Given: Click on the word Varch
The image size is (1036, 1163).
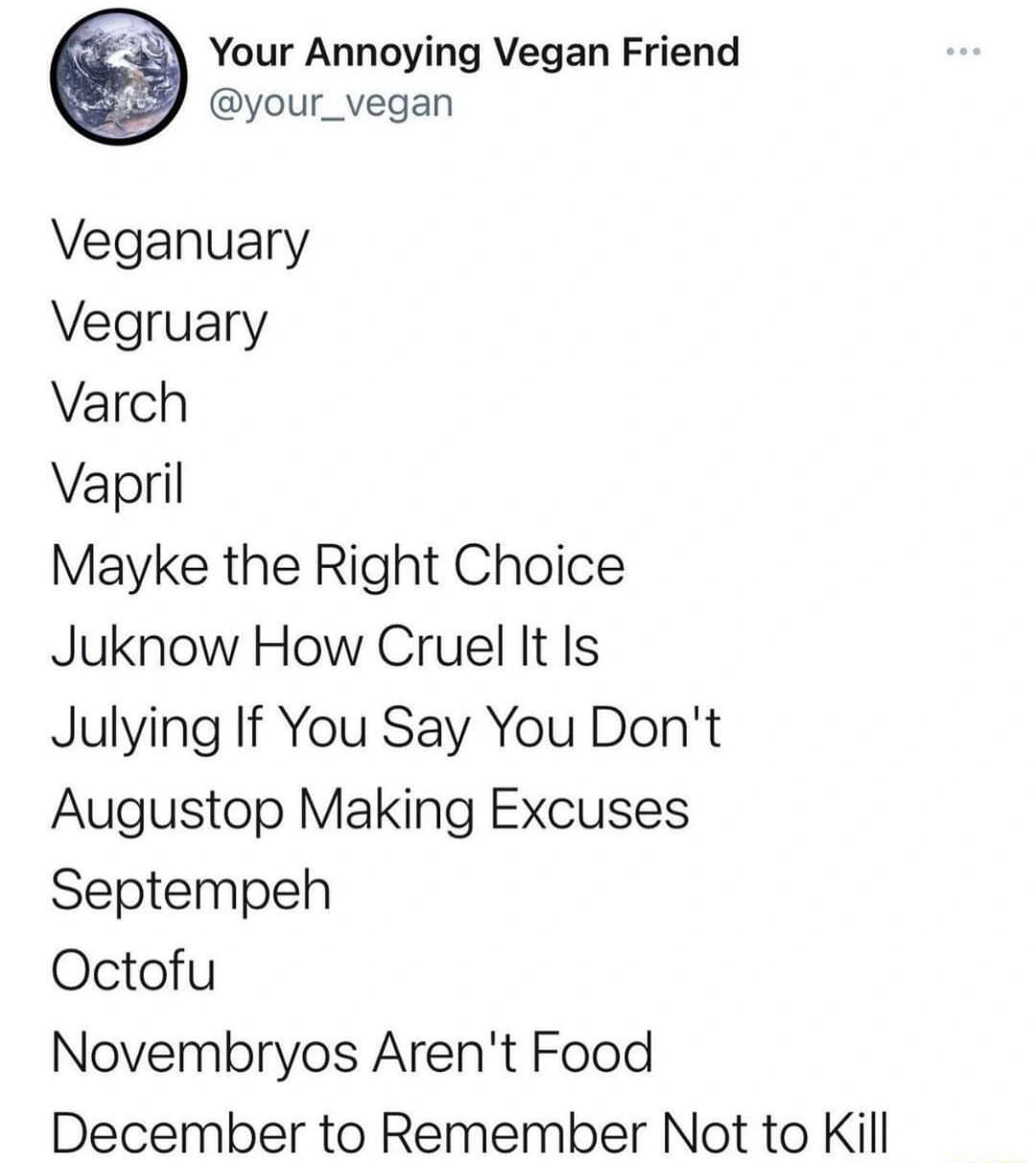Looking at the screenshot, I should coord(120,402).
